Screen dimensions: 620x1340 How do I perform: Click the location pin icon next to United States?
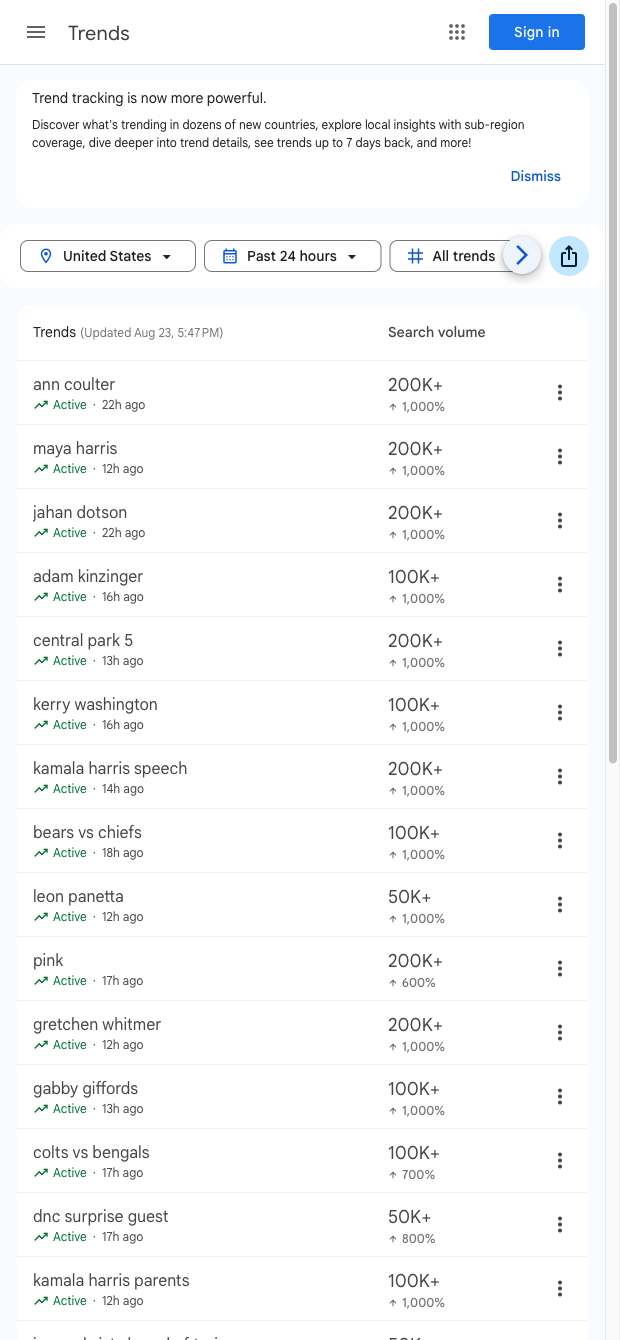[x=46, y=256]
